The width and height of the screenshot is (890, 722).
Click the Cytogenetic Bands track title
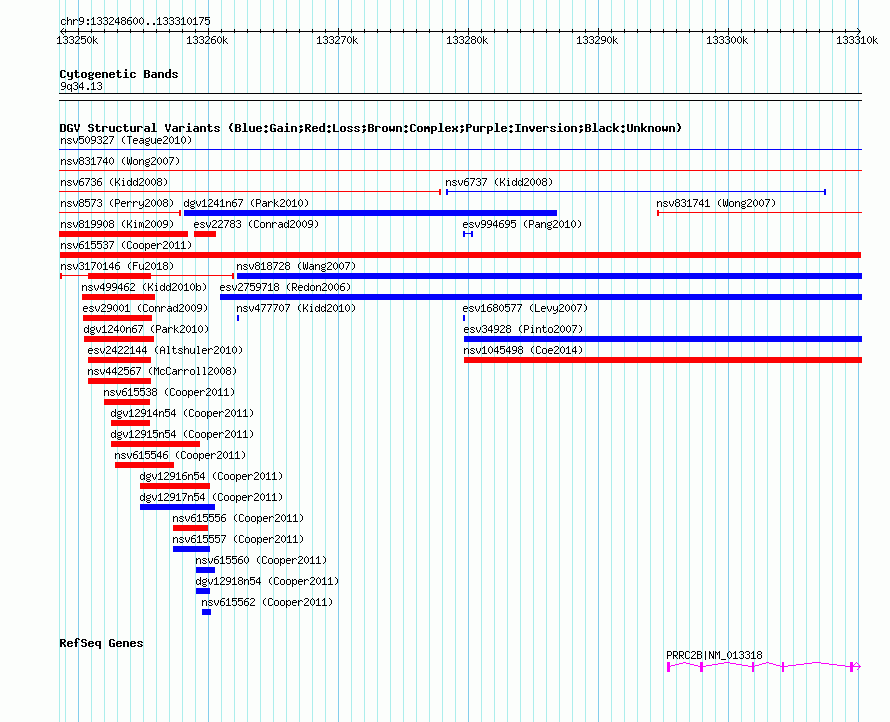point(119,74)
